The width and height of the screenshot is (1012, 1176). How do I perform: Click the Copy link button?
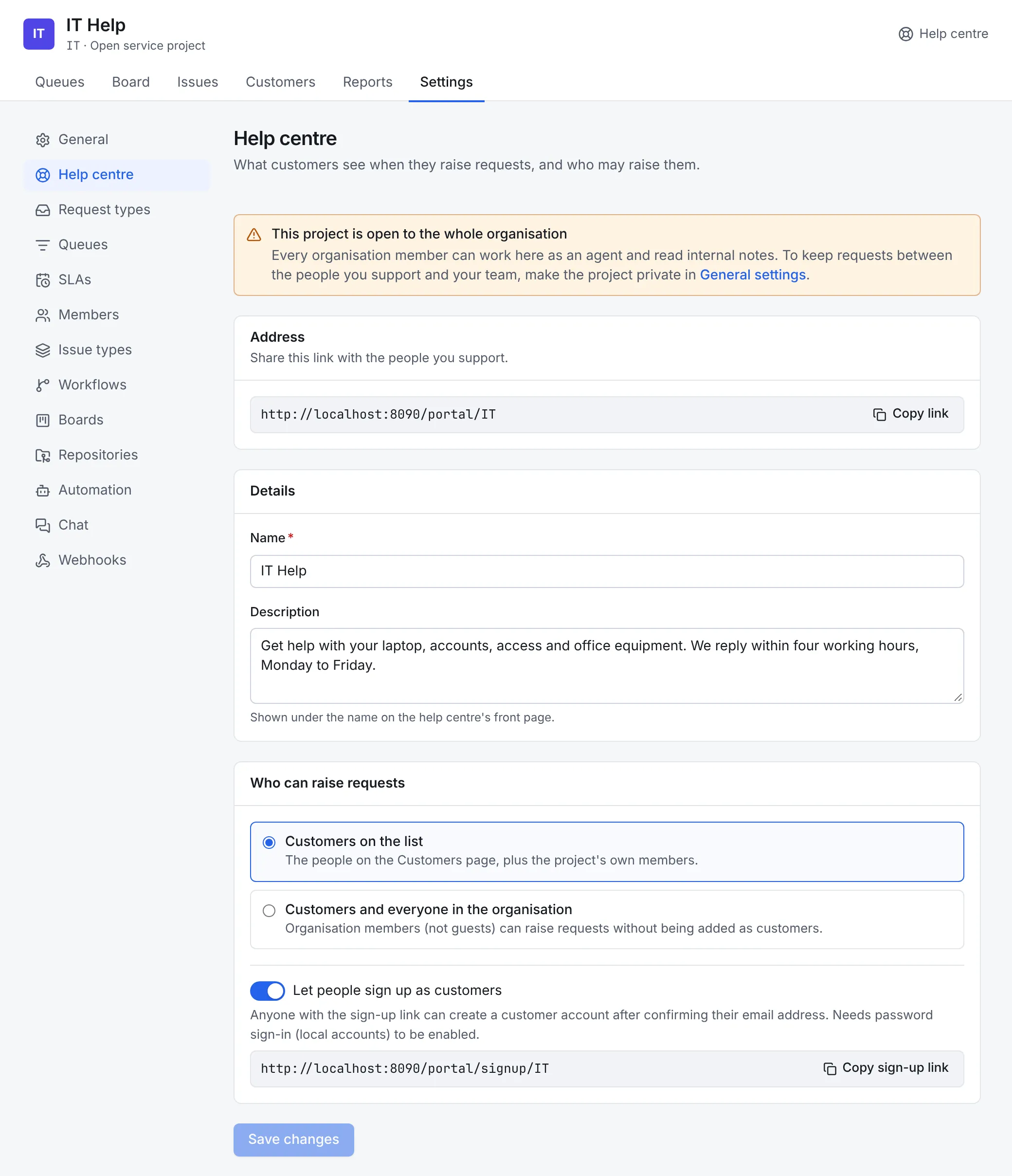coord(910,414)
